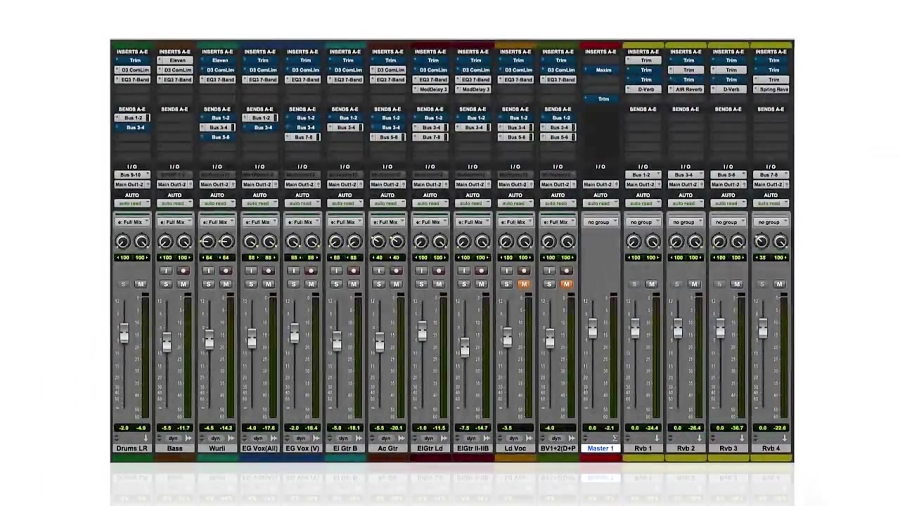Click right pan knob on ElGtr Ld track

click(439, 242)
